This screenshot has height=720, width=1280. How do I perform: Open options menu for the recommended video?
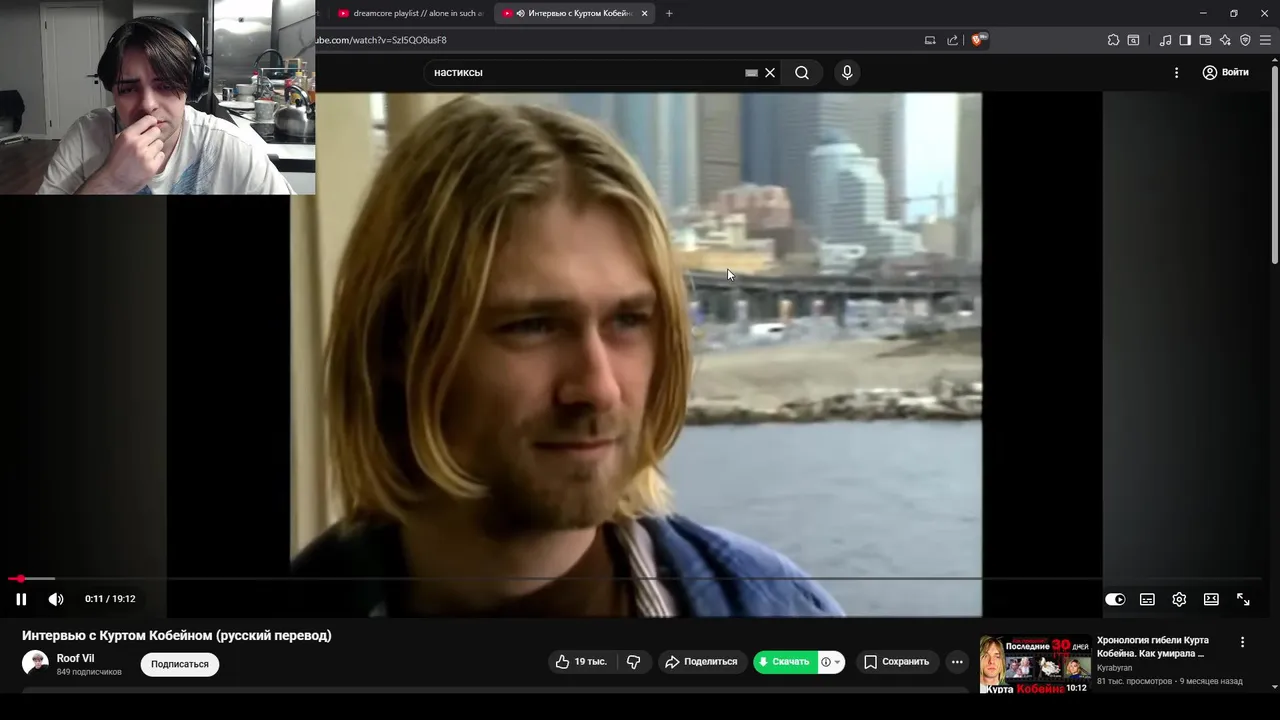coord(1243,642)
